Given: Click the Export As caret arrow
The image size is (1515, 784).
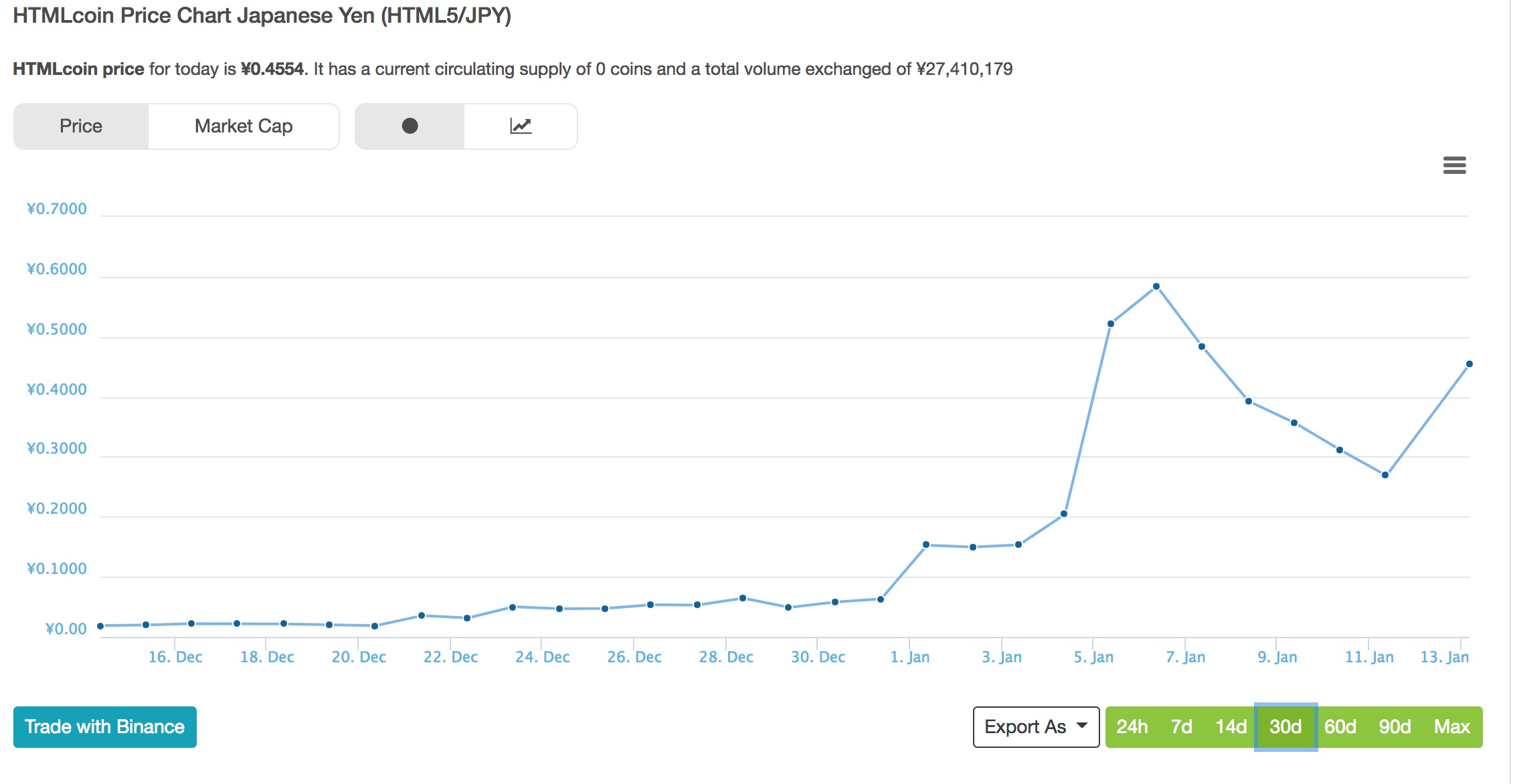Looking at the screenshot, I should coord(1081,725).
